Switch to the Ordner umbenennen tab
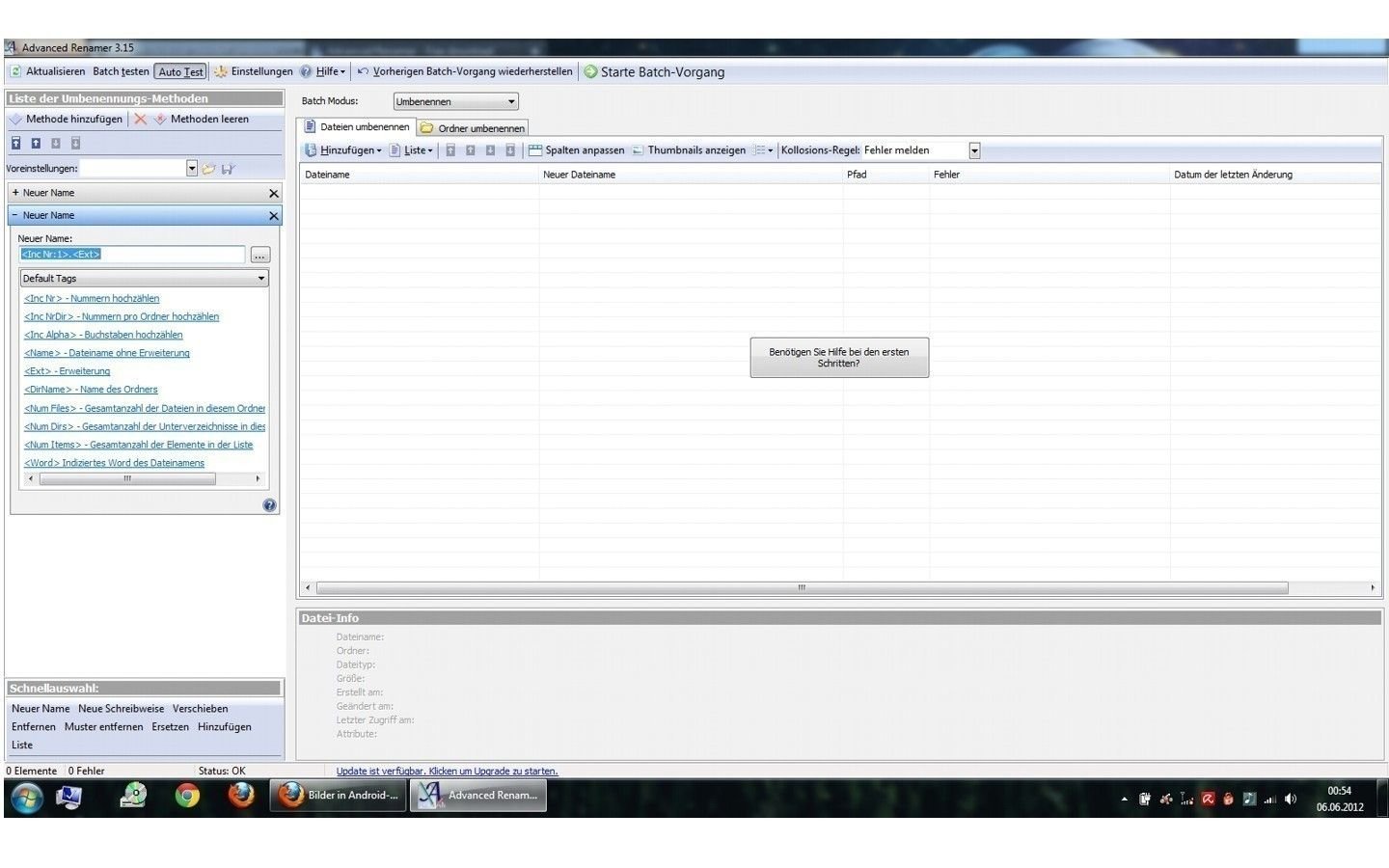Screen dimensions: 1389x868 point(473,128)
